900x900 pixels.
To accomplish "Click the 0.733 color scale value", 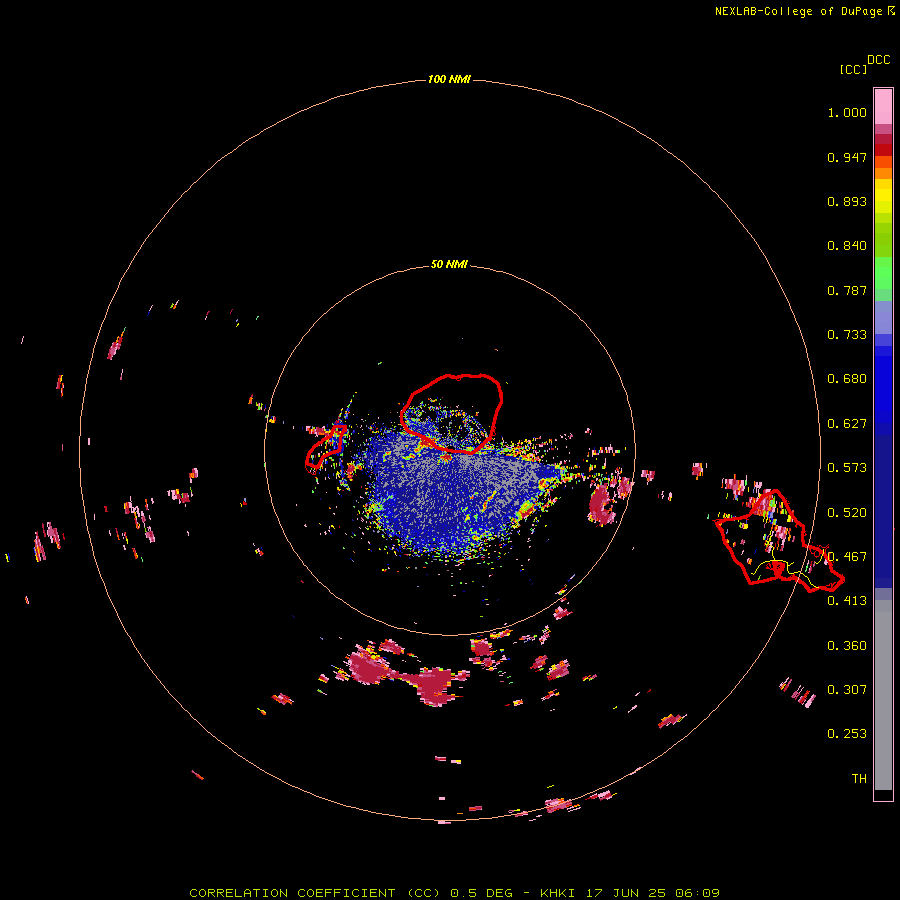I will (x=847, y=335).
